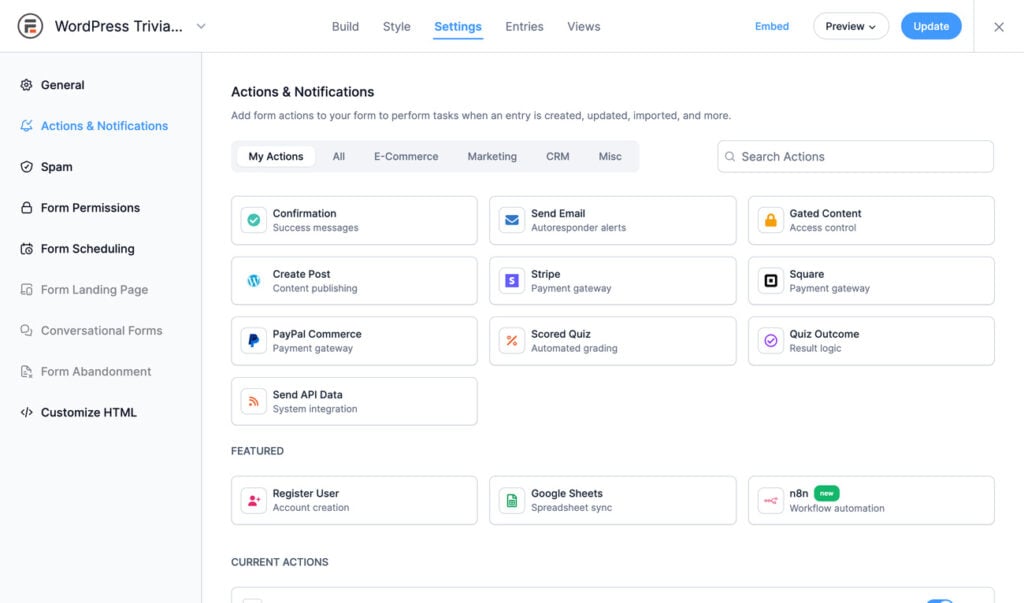The width and height of the screenshot is (1024, 603).
Task: Open the Entries tab
Action: pyautogui.click(x=524, y=27)
